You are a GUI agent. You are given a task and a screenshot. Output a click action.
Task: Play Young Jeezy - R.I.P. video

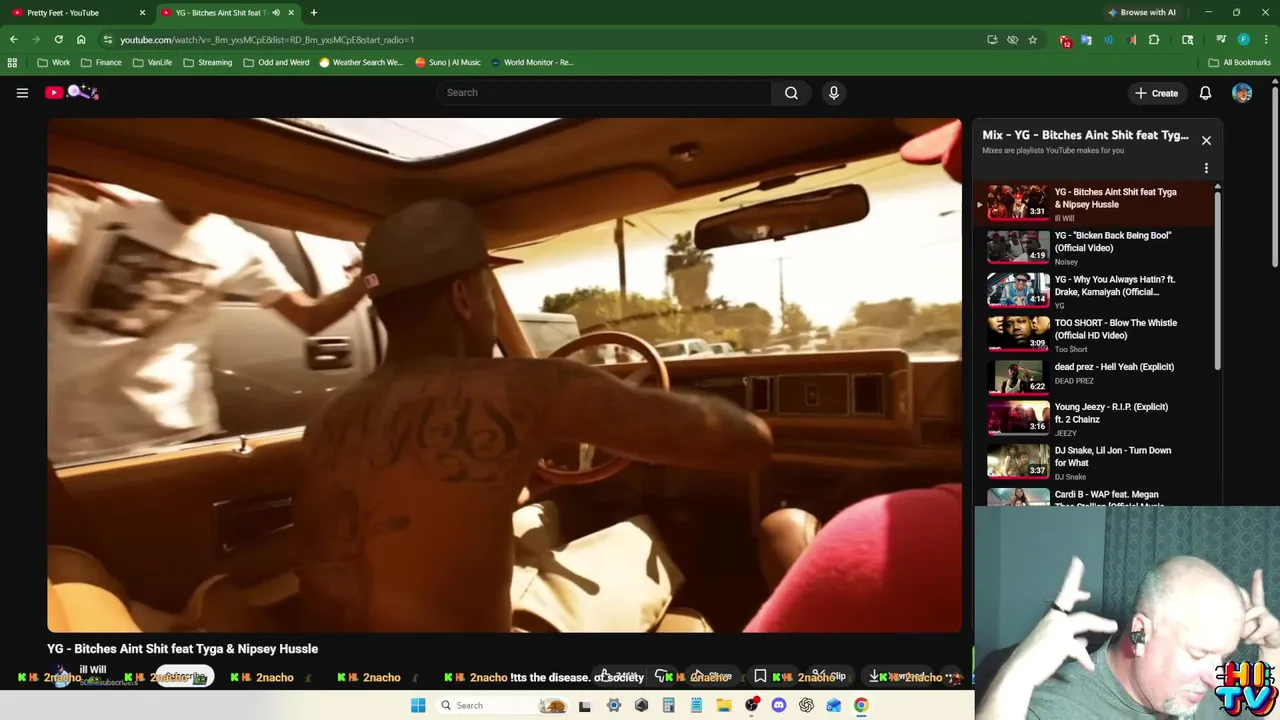1094,420
